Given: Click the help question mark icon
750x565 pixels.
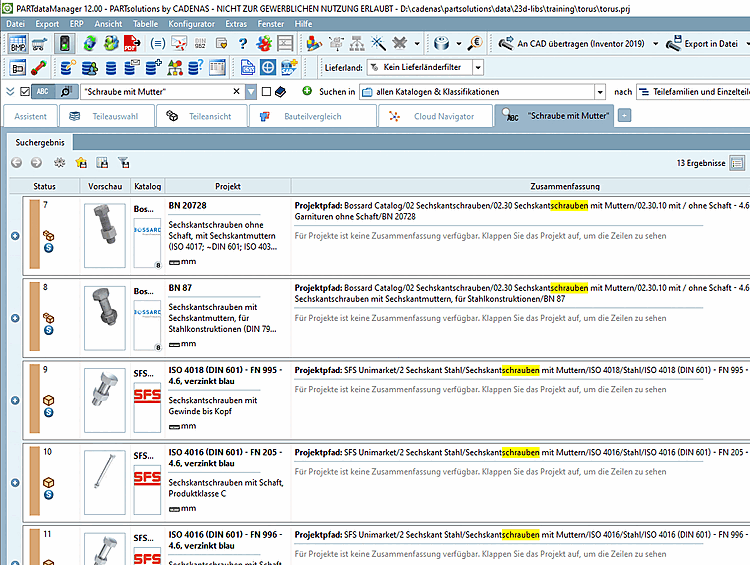Looking at the screenshot, I should pos(243,44).
